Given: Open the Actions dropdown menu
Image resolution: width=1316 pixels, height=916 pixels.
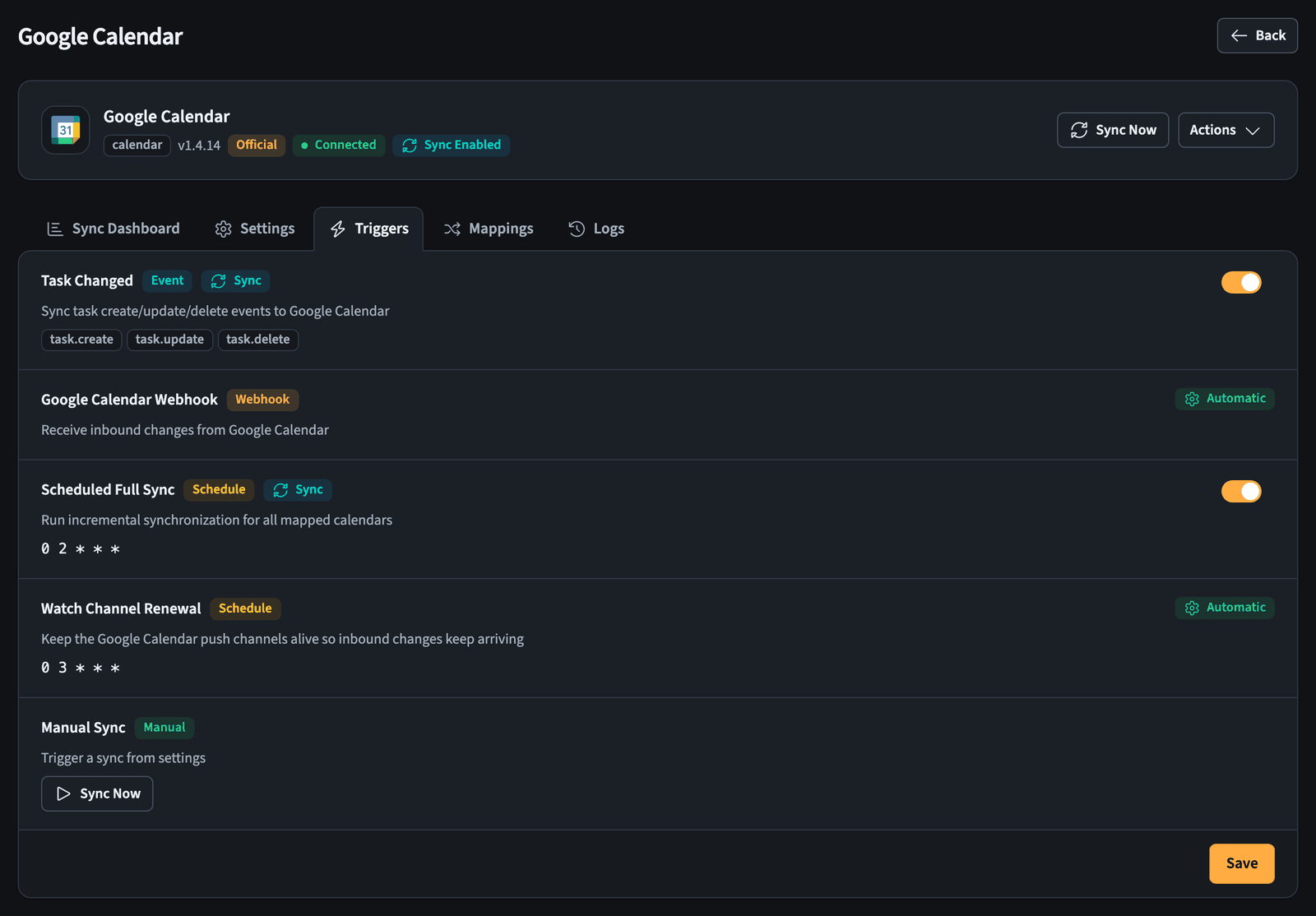Looking at the screenshot, I should point(1226,130).
